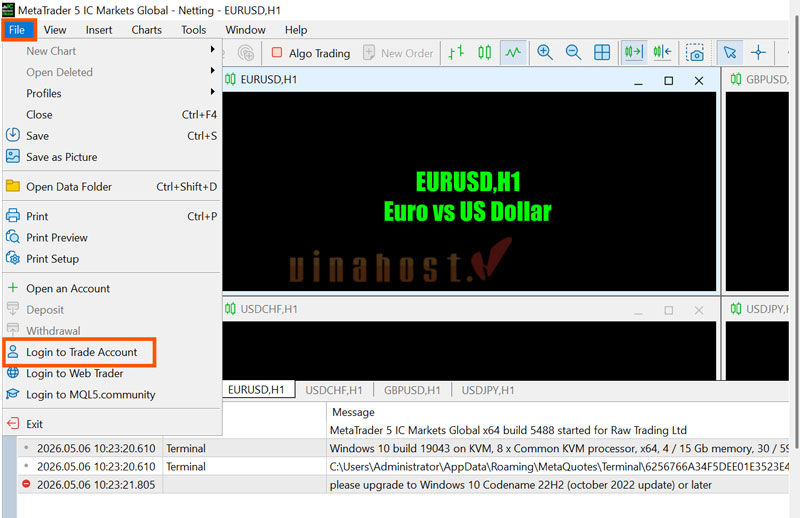Viewport: 800px width, 518px height.
Task: Select the Withdrawal menu entry
Action: pyautogui.click(x=112, y=331)
